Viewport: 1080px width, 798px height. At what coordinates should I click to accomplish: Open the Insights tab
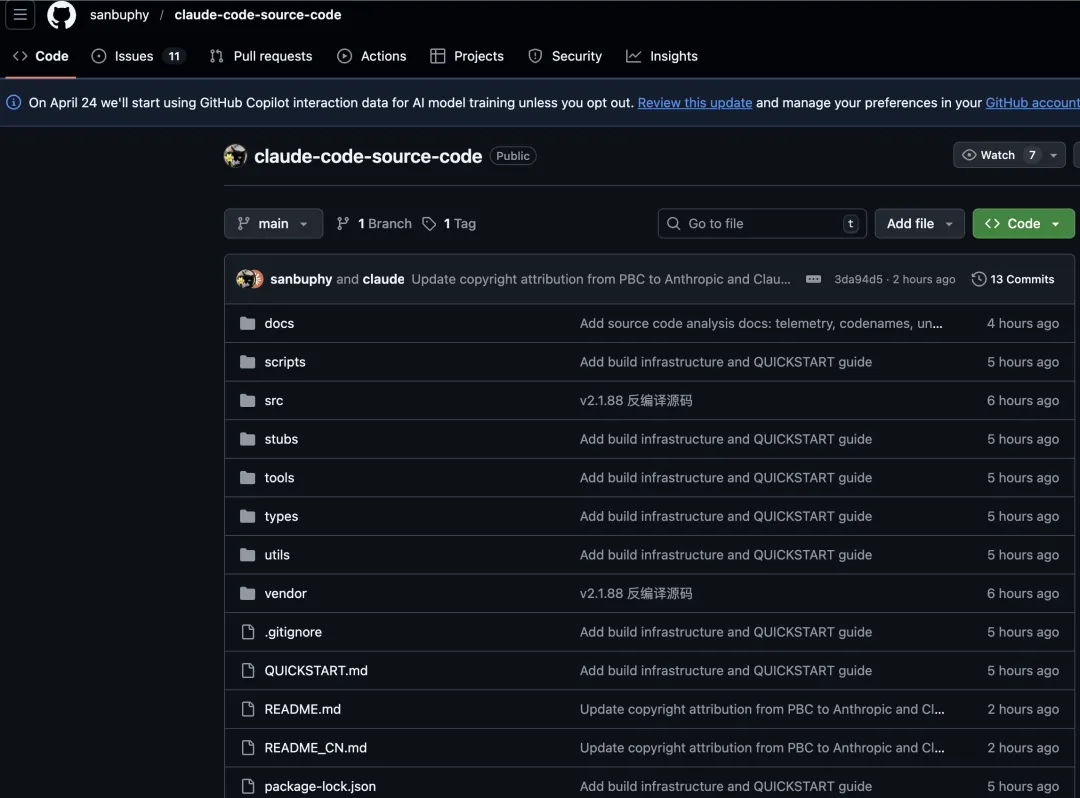tap(662, 56)
